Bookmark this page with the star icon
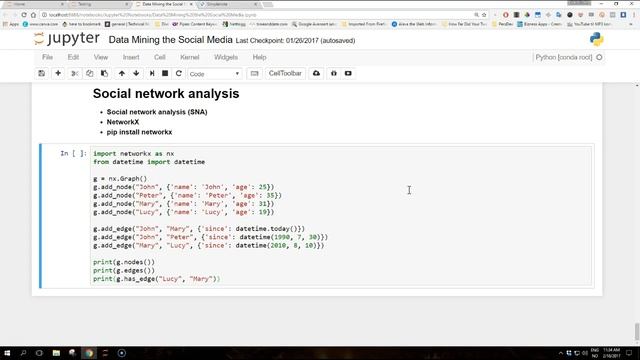The height and width of the screenshot is (360, 640). coord(484,15)
